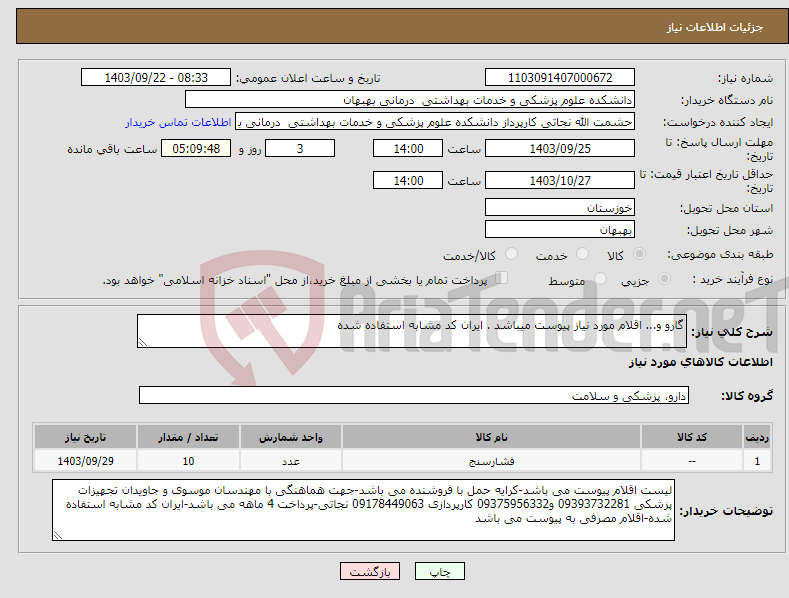Click the request creator name field
The width and height of the screenshot is (789, 598).
click(435, 122)
